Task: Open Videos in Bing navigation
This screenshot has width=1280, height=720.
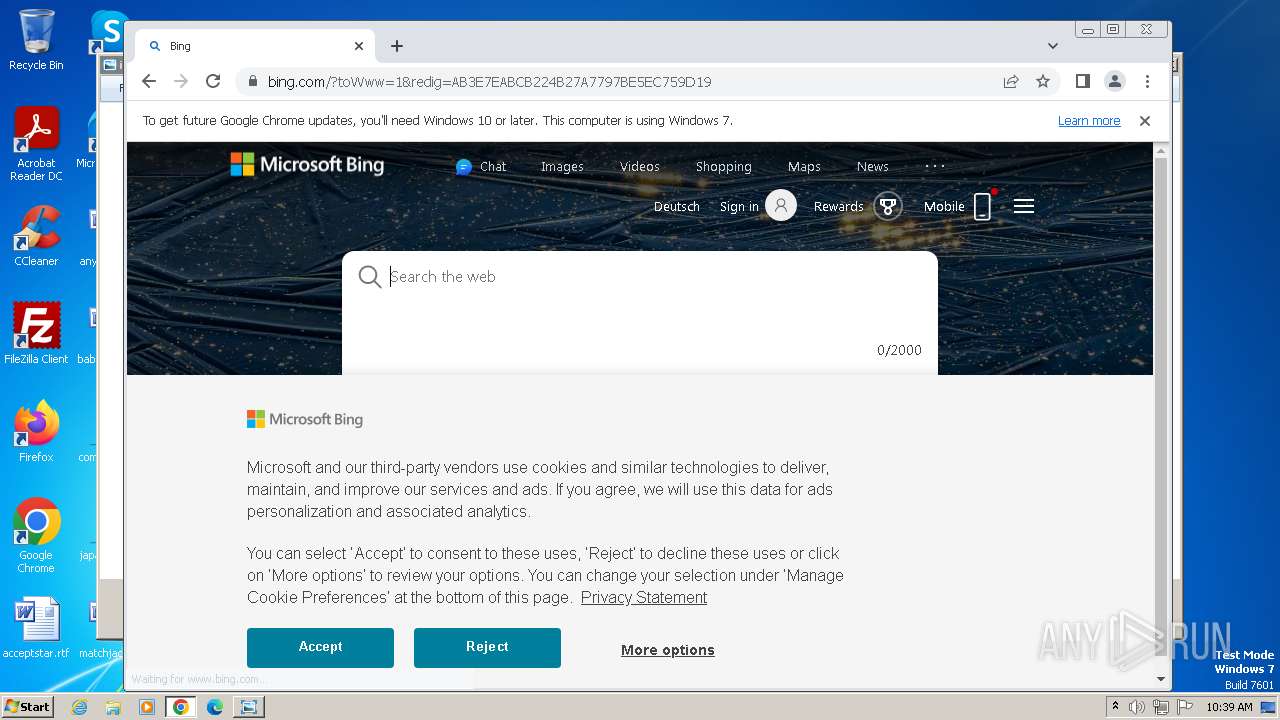Action: point(640,167)
